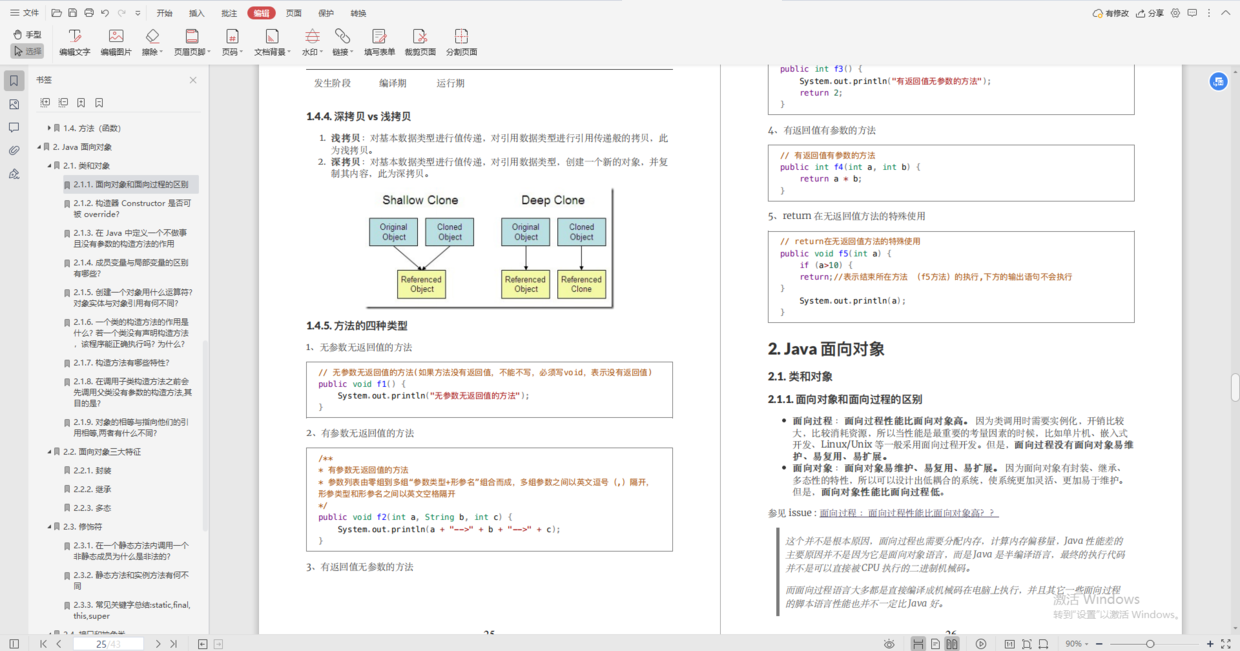Jump to bookmark 2.2.2. 继承

coord(92,489)
